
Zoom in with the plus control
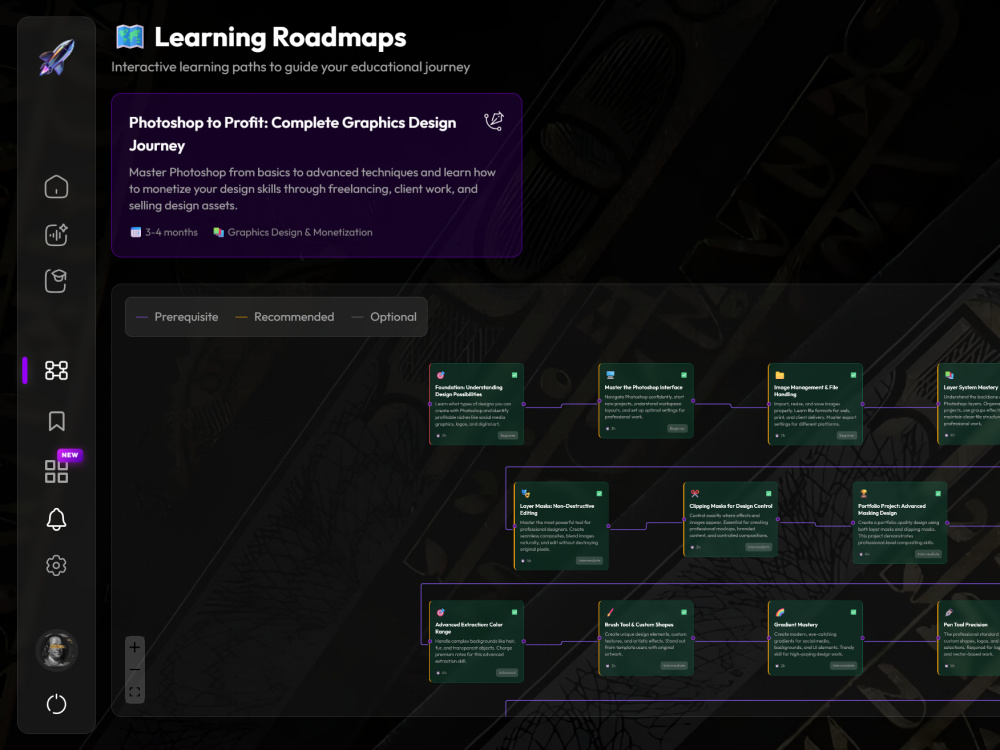(135, 647)
